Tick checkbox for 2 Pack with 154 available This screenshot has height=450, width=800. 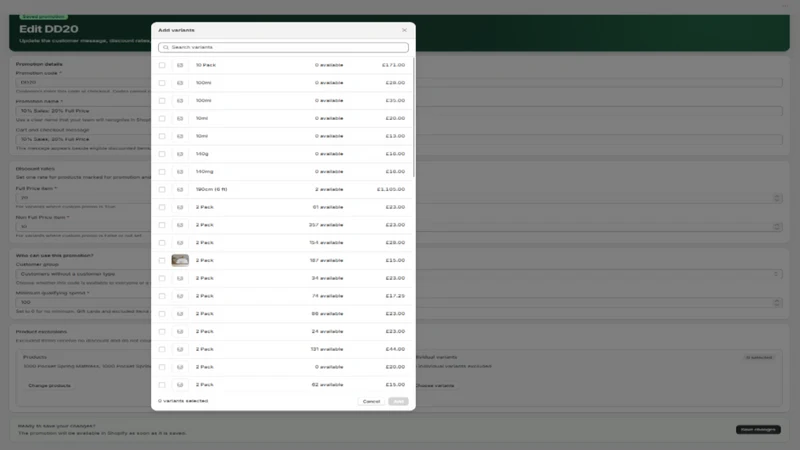click(162, 243)
